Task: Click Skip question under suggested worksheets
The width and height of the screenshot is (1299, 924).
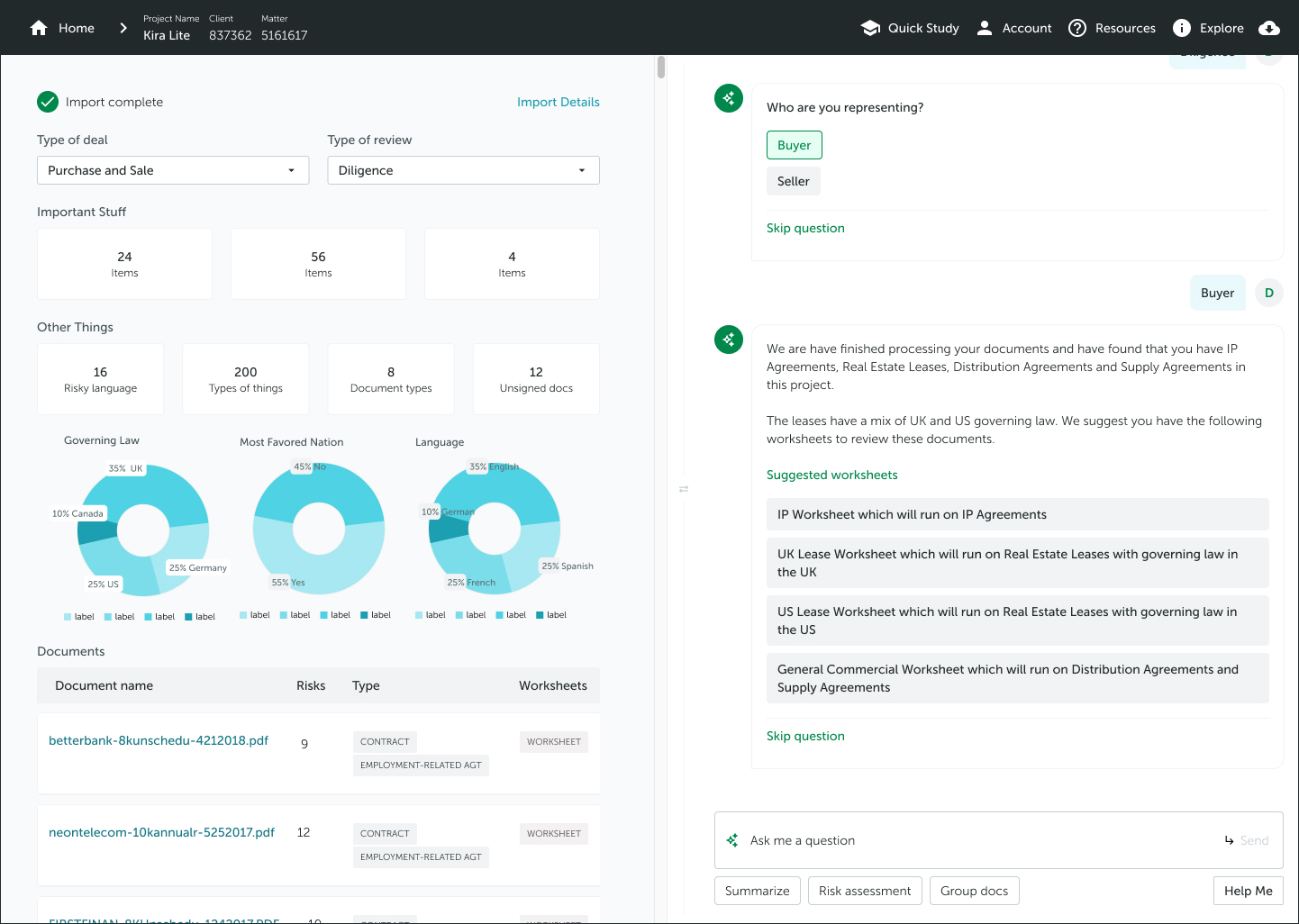Action: (x=805, y=736)
